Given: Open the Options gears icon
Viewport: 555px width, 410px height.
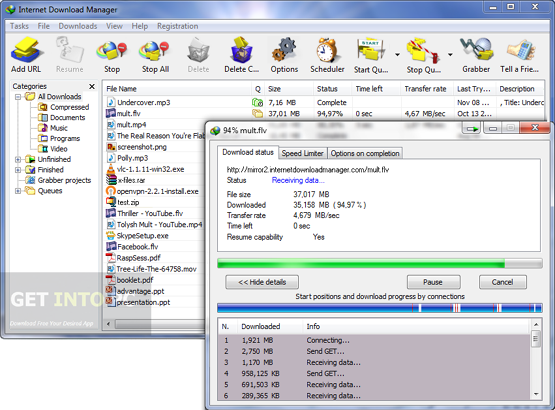Looking at the screenshot, I should (284, 50).
